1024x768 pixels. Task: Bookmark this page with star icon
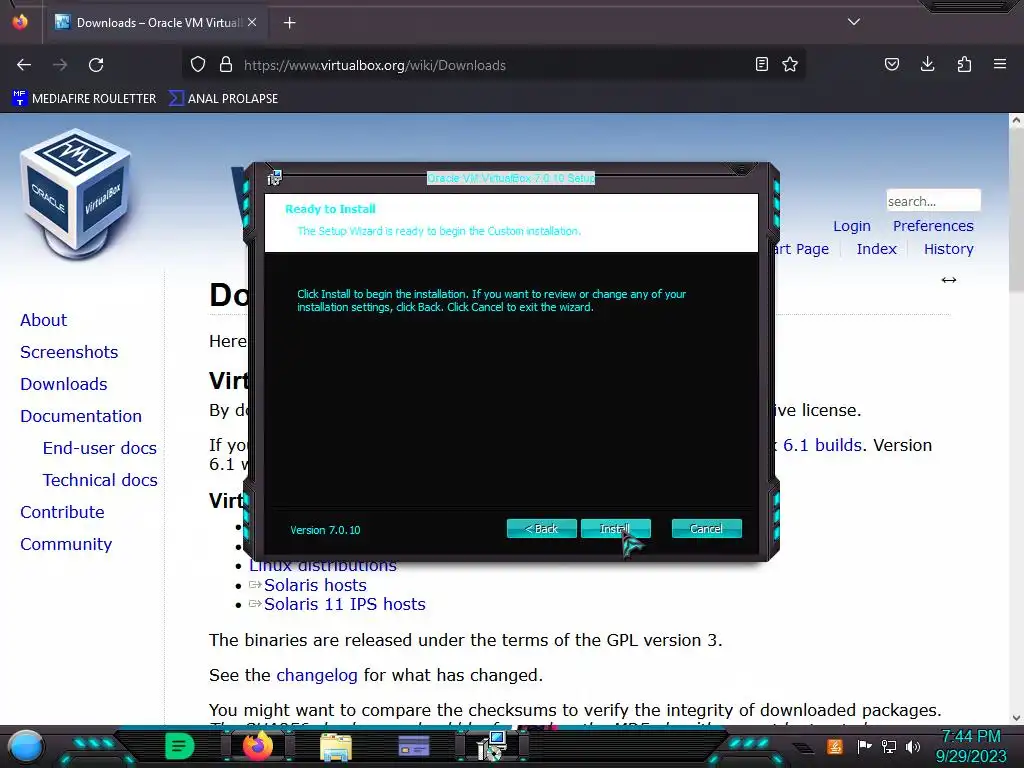click(790, 64)
